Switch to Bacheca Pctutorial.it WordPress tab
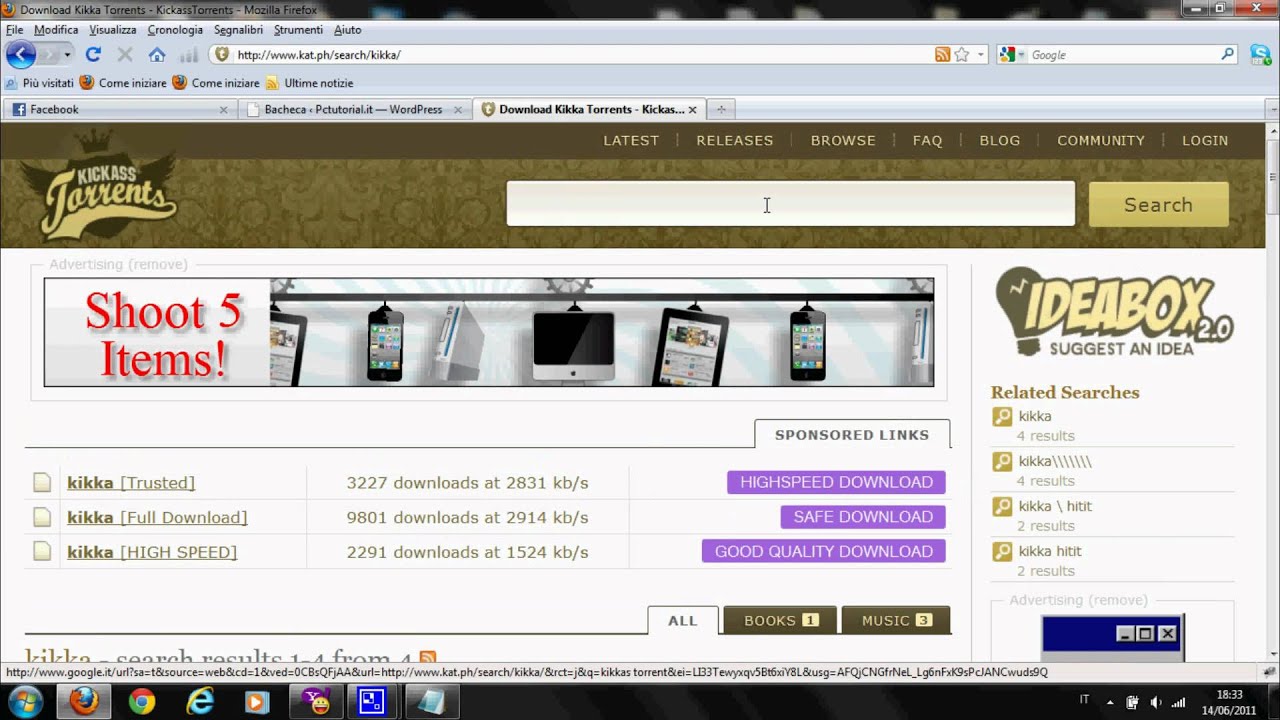Image resolution: width=1280 pixels, height=720 pixels. (354, 110)
